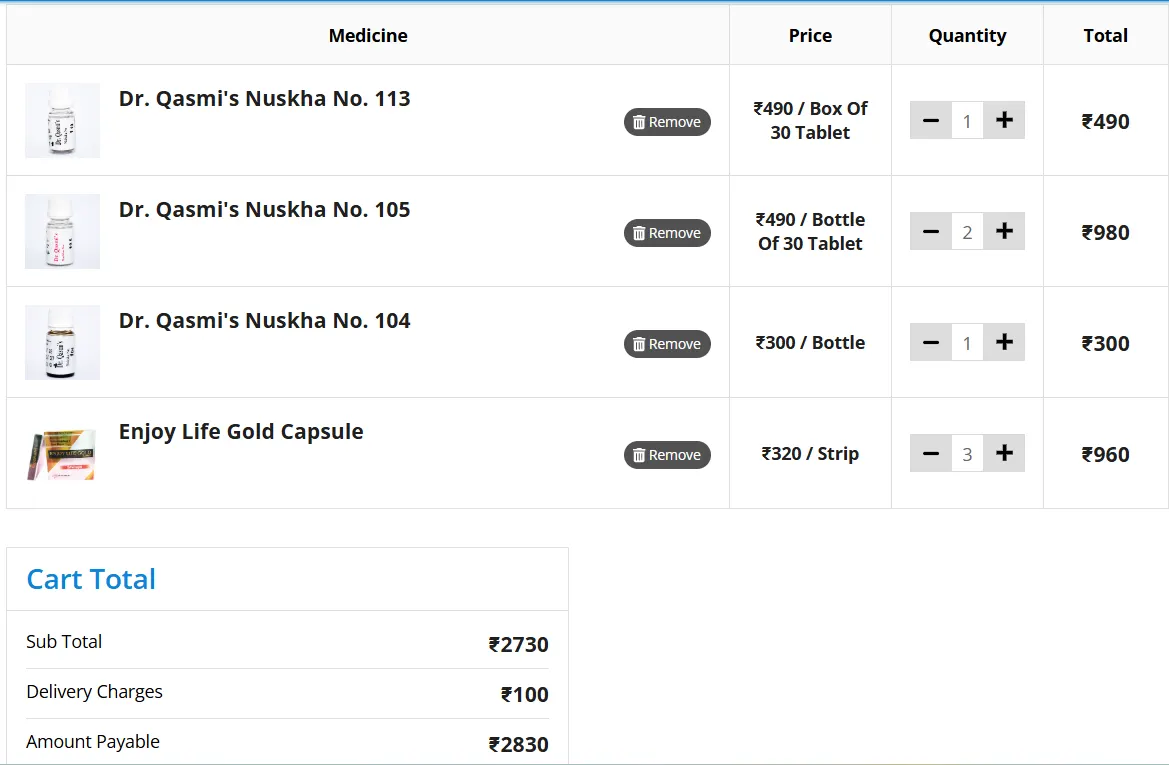Increase Enjoy Life Gold Capsule quantity
The height and width of the screenshot is (765, 1169).
[1004, 454]
